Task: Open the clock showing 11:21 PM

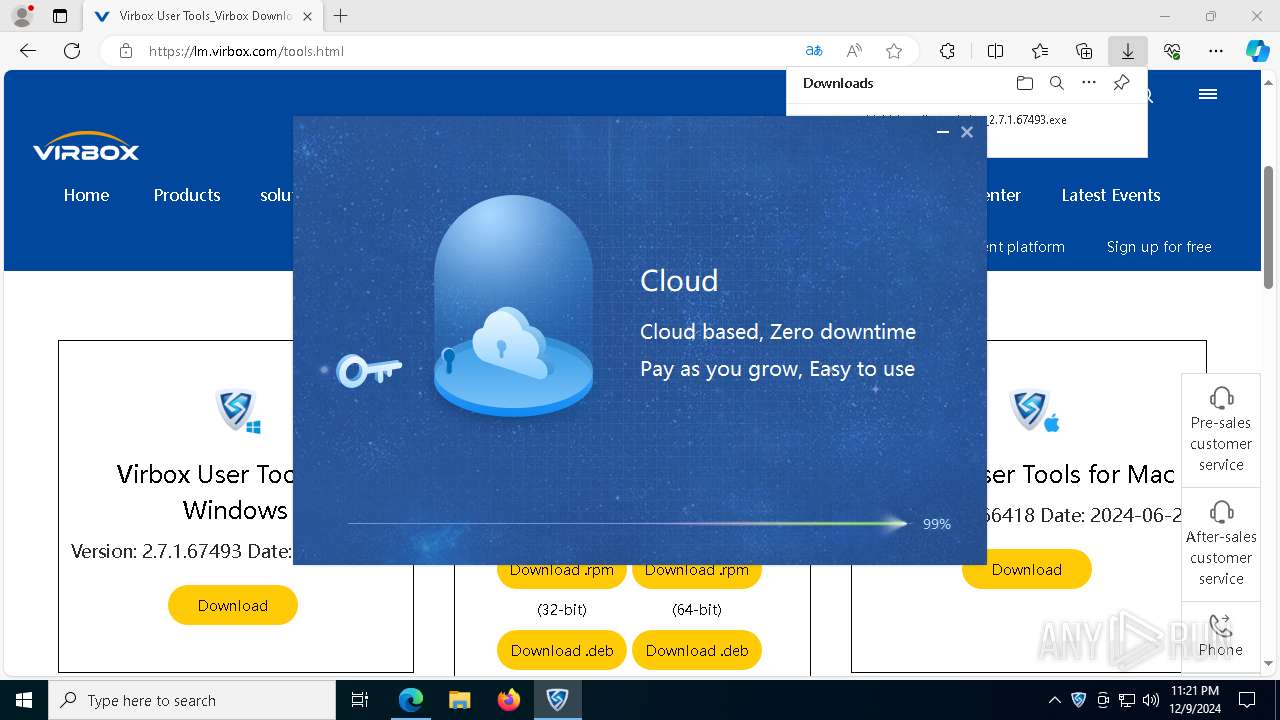Action: click(1194, 700)
